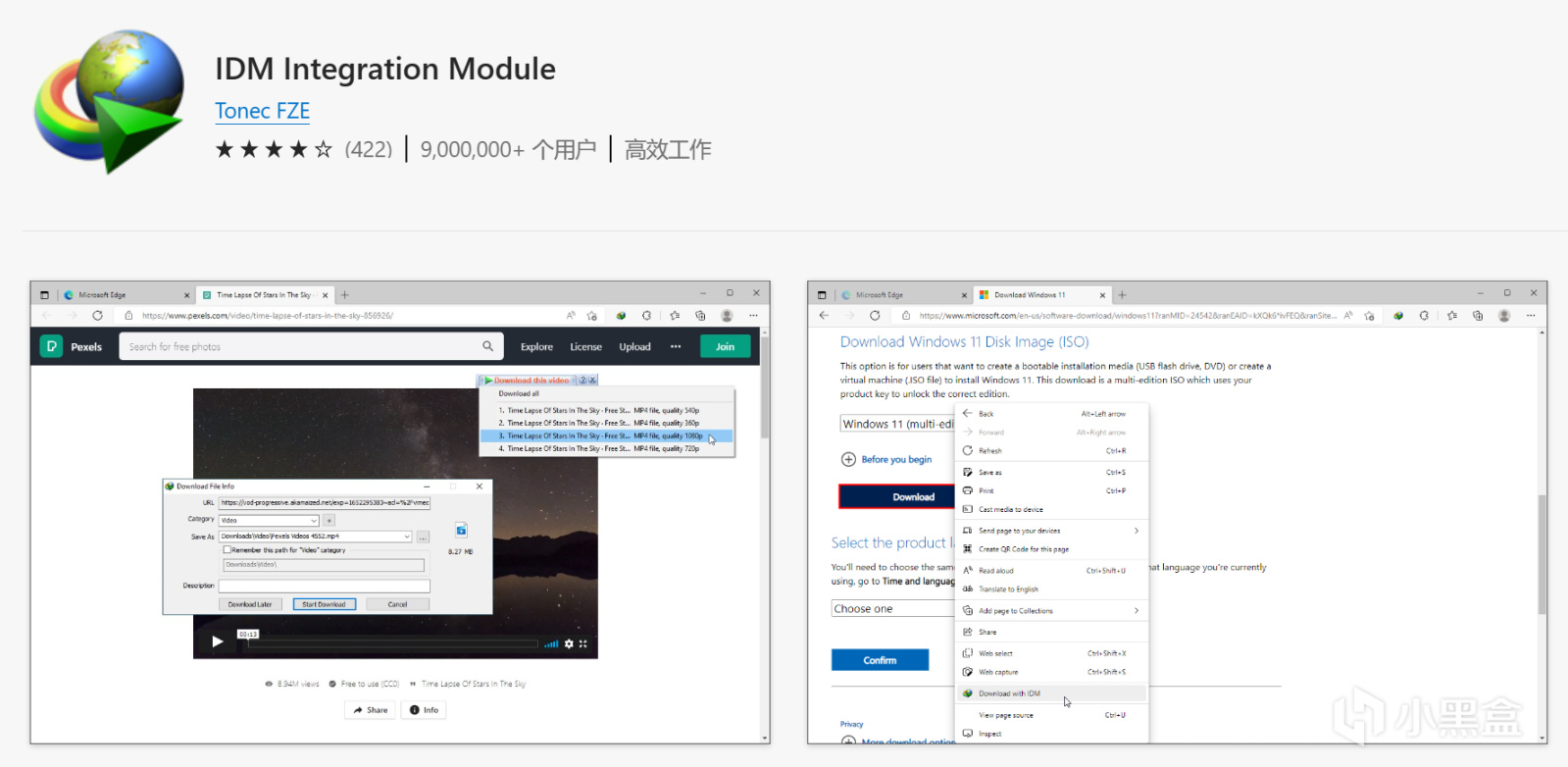
Task: Close the Download this video panel
Action: (x=592, y=380)
